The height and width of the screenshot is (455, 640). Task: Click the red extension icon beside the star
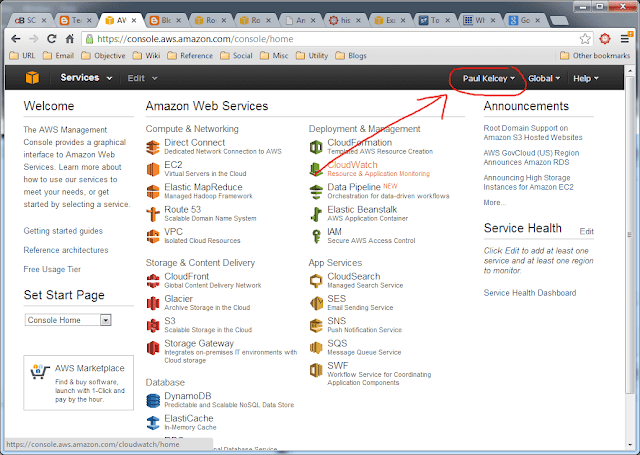605,39
